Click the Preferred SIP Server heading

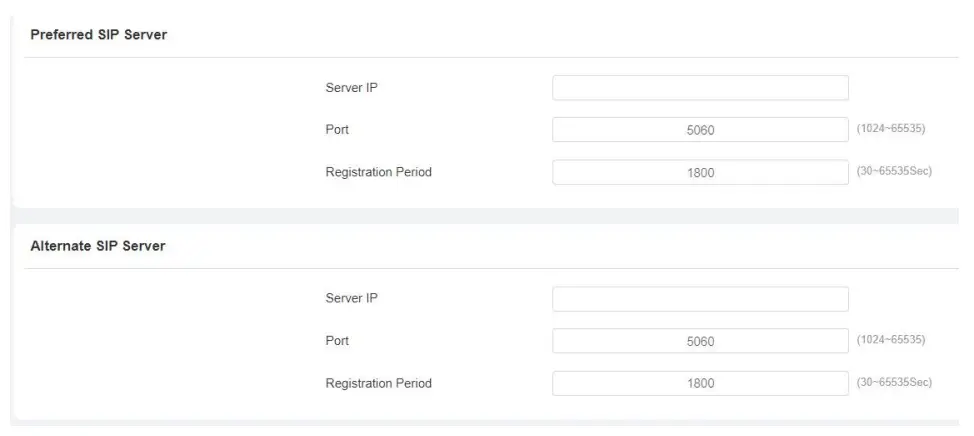tap(98, 35)
